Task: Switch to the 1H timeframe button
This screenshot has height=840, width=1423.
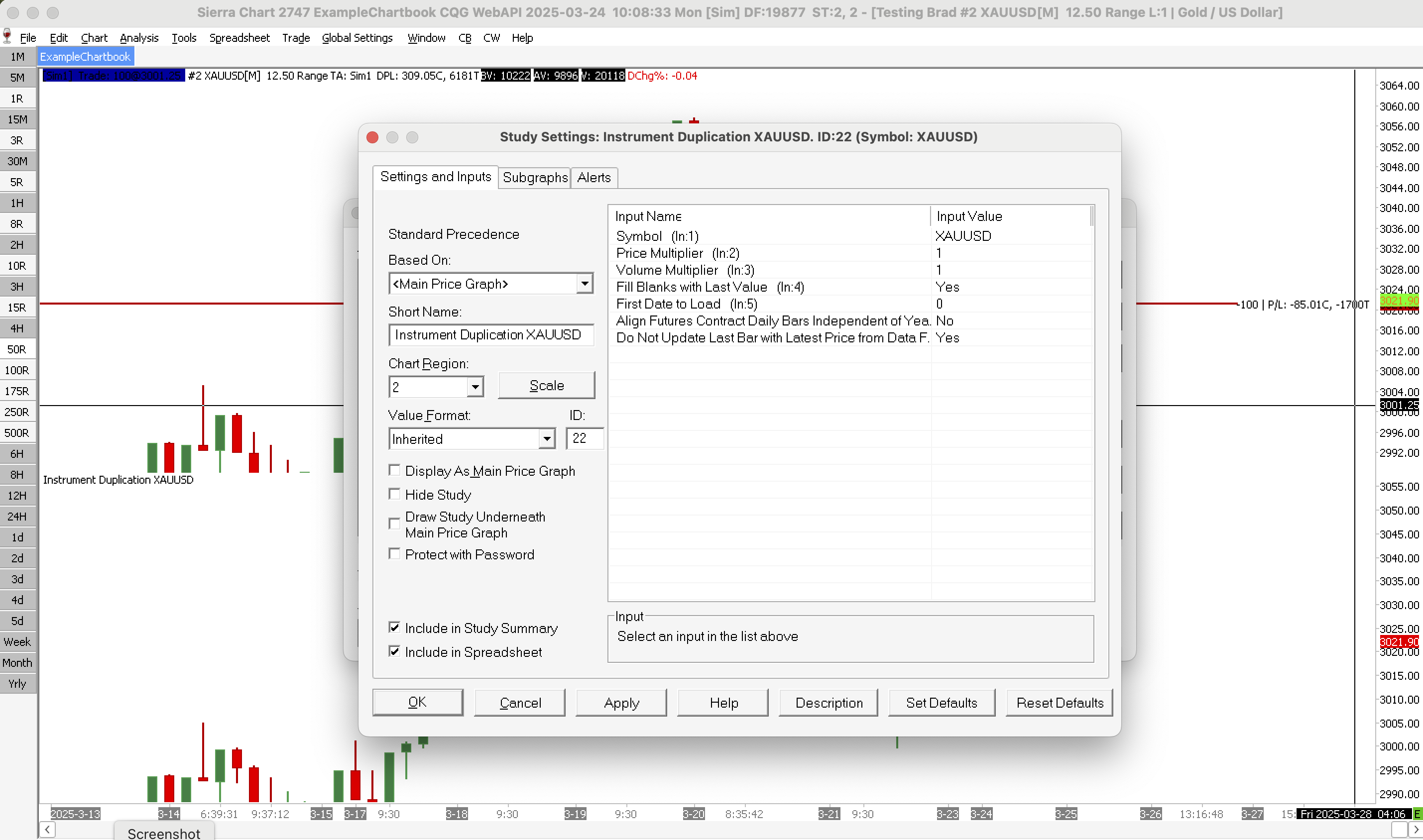Action: click(17, 203)
